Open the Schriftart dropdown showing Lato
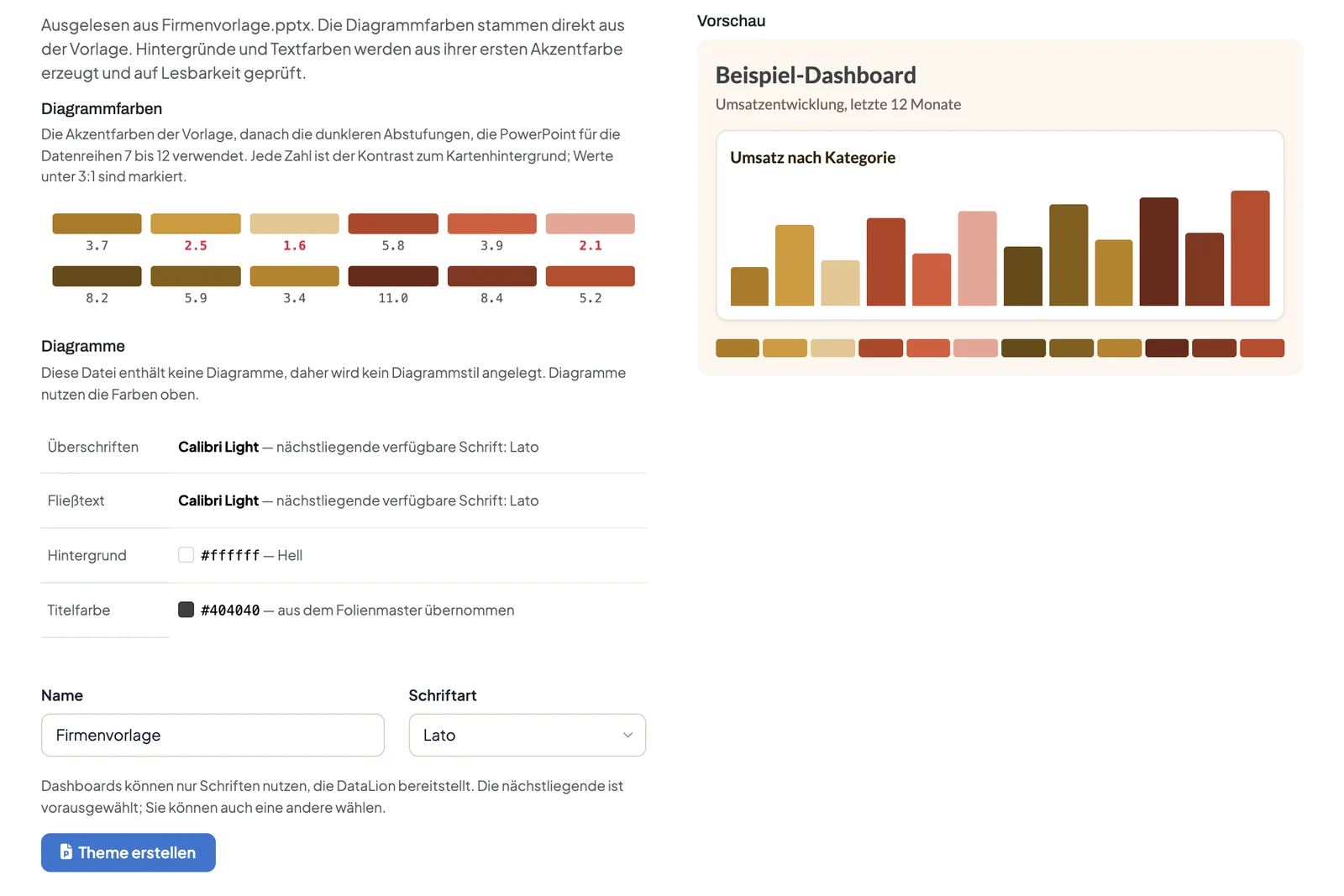 (528, 735)
